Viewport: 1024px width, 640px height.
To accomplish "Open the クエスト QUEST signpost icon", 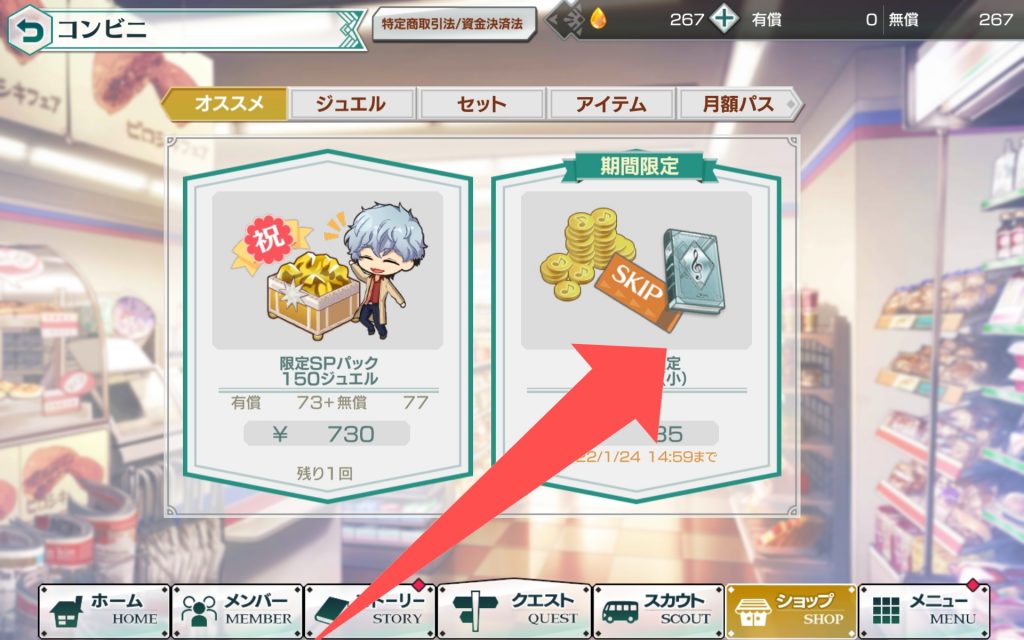I will (475, 612).
